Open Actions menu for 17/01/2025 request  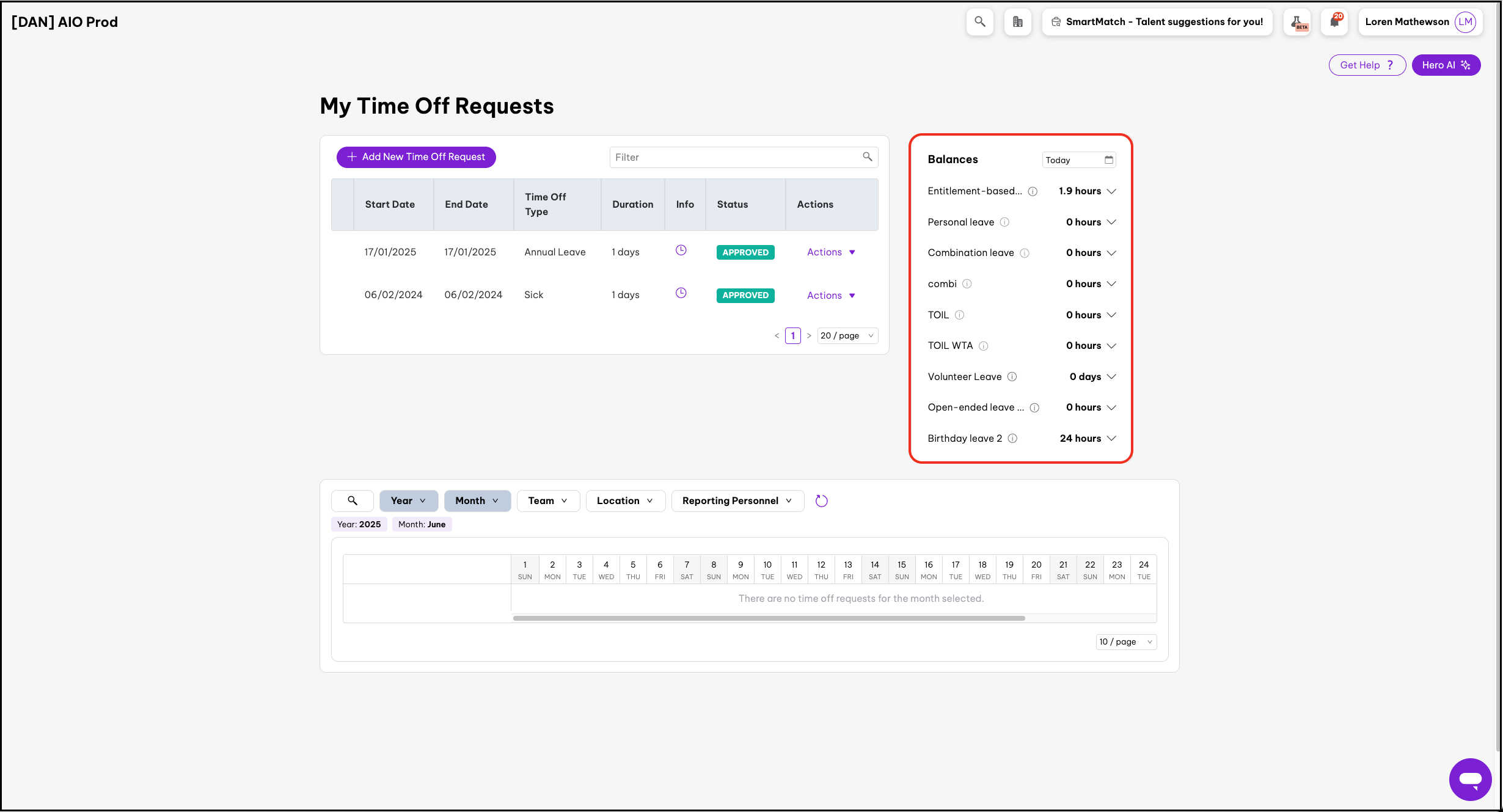click(x=831, y=252)
